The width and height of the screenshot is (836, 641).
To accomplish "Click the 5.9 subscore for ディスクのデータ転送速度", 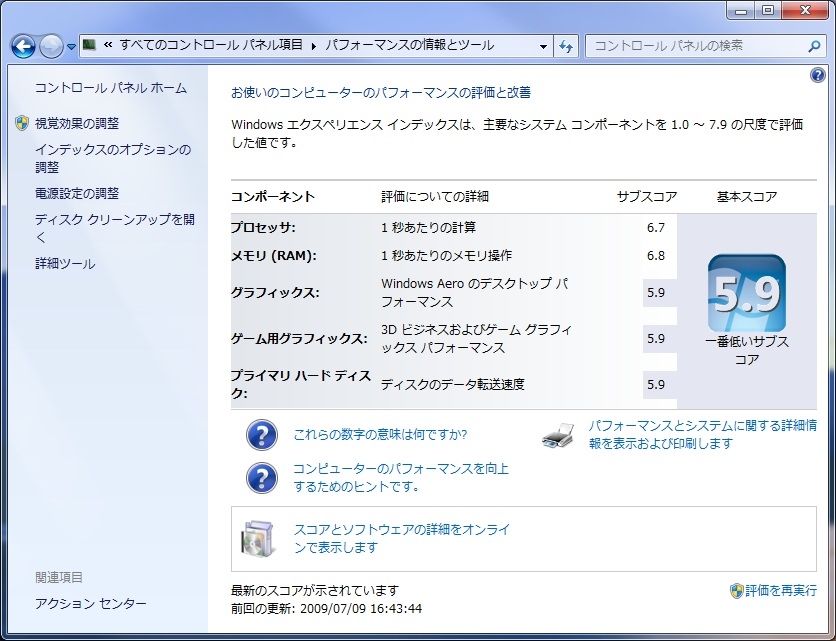I will pos(656,384).
